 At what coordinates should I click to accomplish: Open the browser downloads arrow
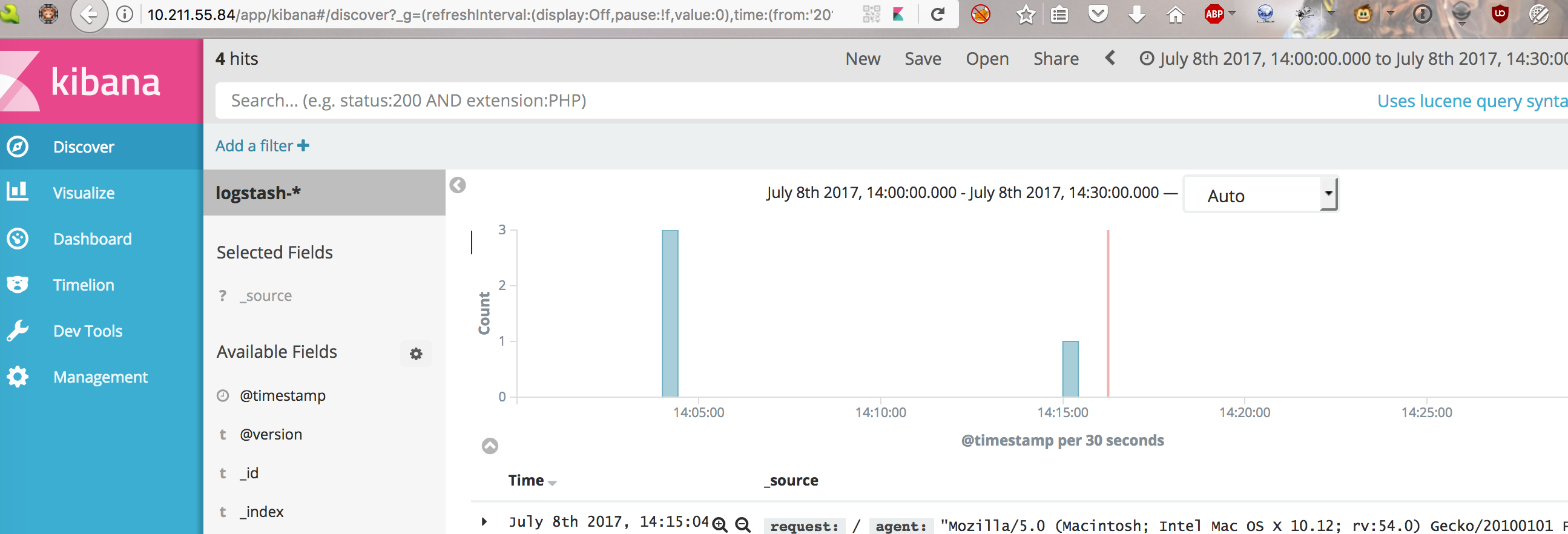click(1136, 14)
